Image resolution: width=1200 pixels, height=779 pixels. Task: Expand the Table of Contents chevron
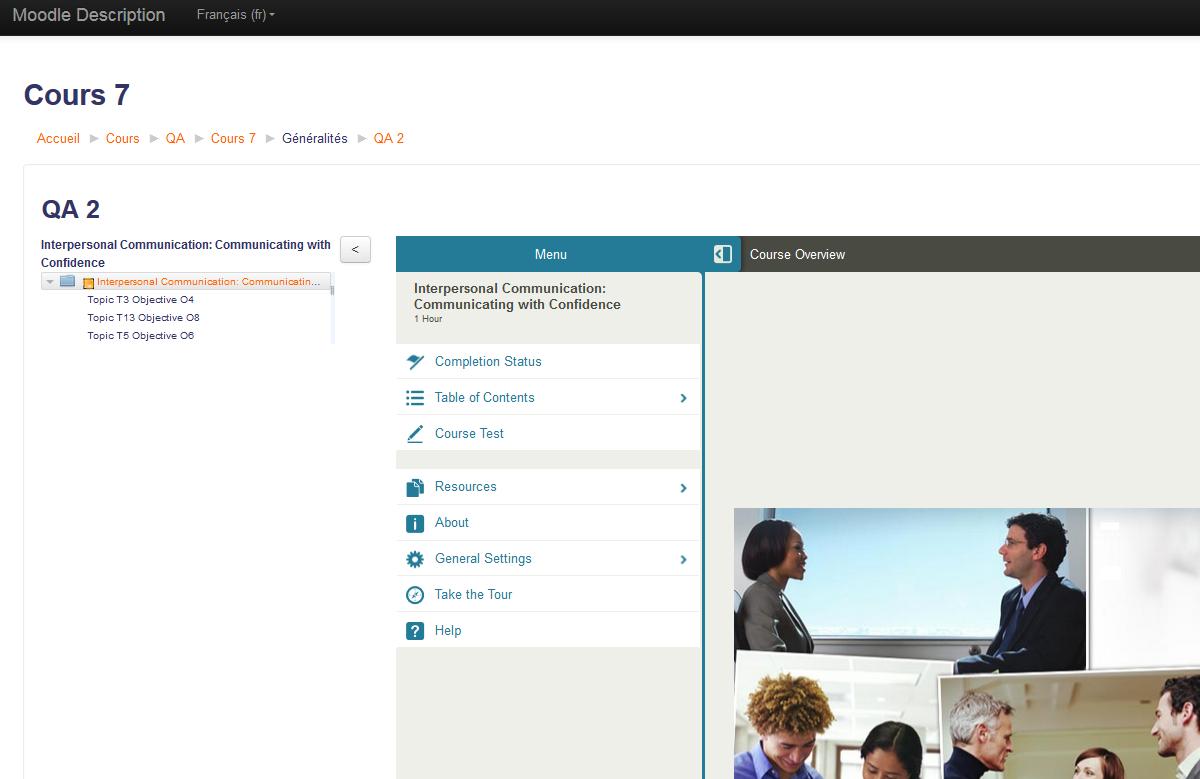click(x=684, y=398)
